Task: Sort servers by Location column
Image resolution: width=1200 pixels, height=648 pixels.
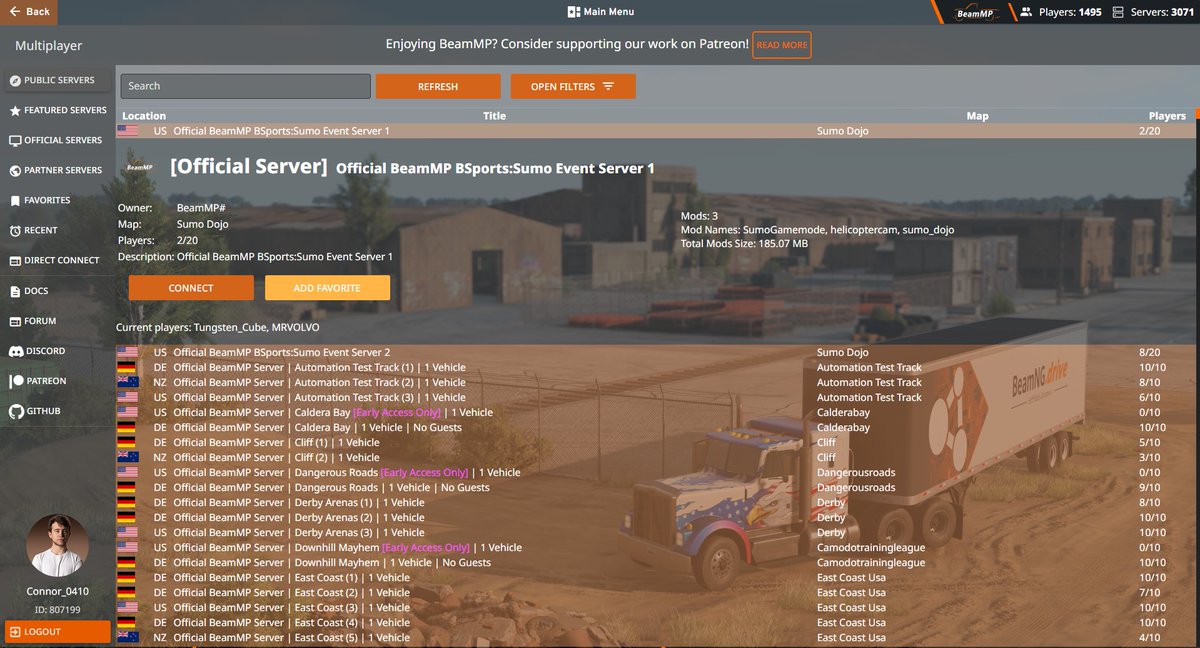Action: pos(144,116)
